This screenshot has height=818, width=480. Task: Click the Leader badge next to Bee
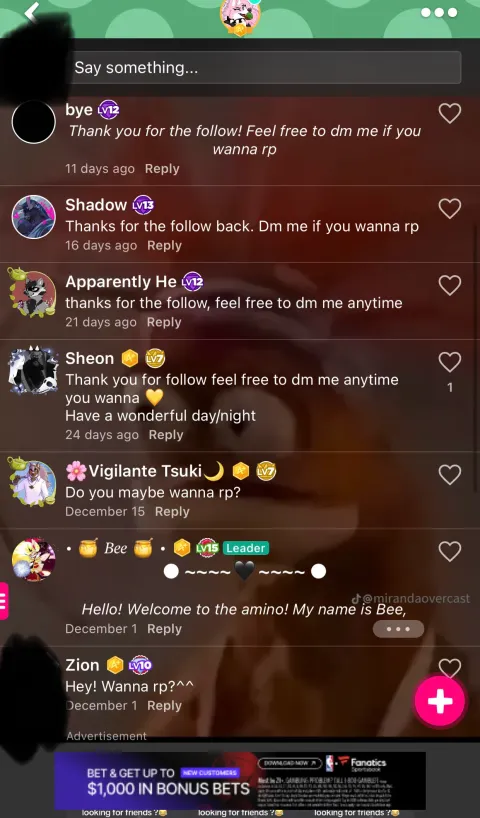pos(246,548)
